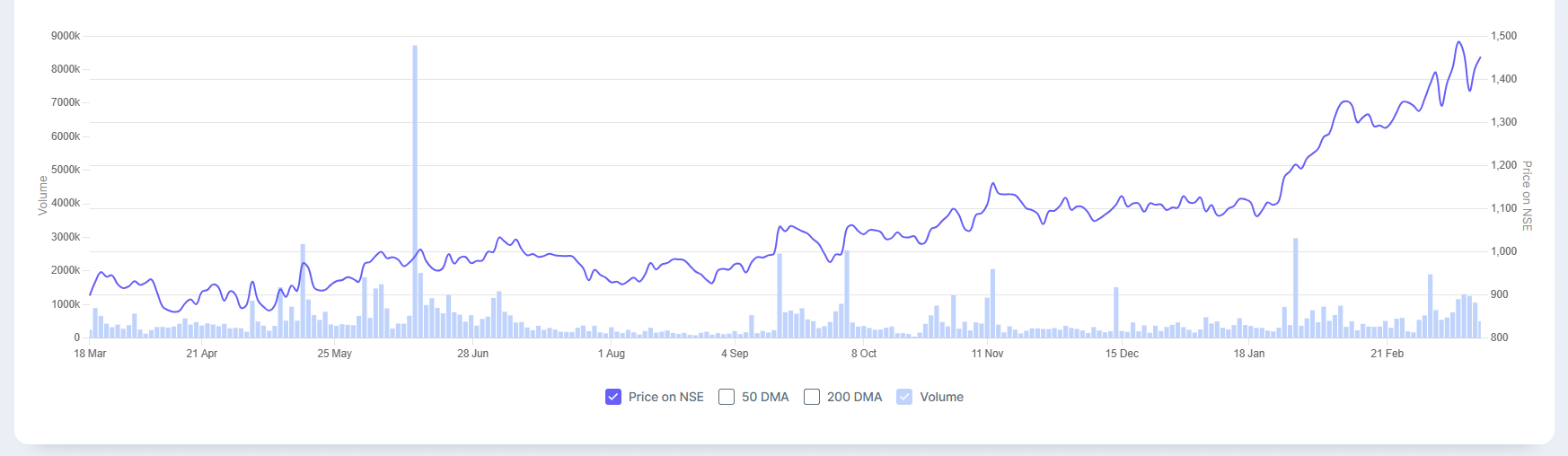Click the "200 DMA" legend text

854,397
